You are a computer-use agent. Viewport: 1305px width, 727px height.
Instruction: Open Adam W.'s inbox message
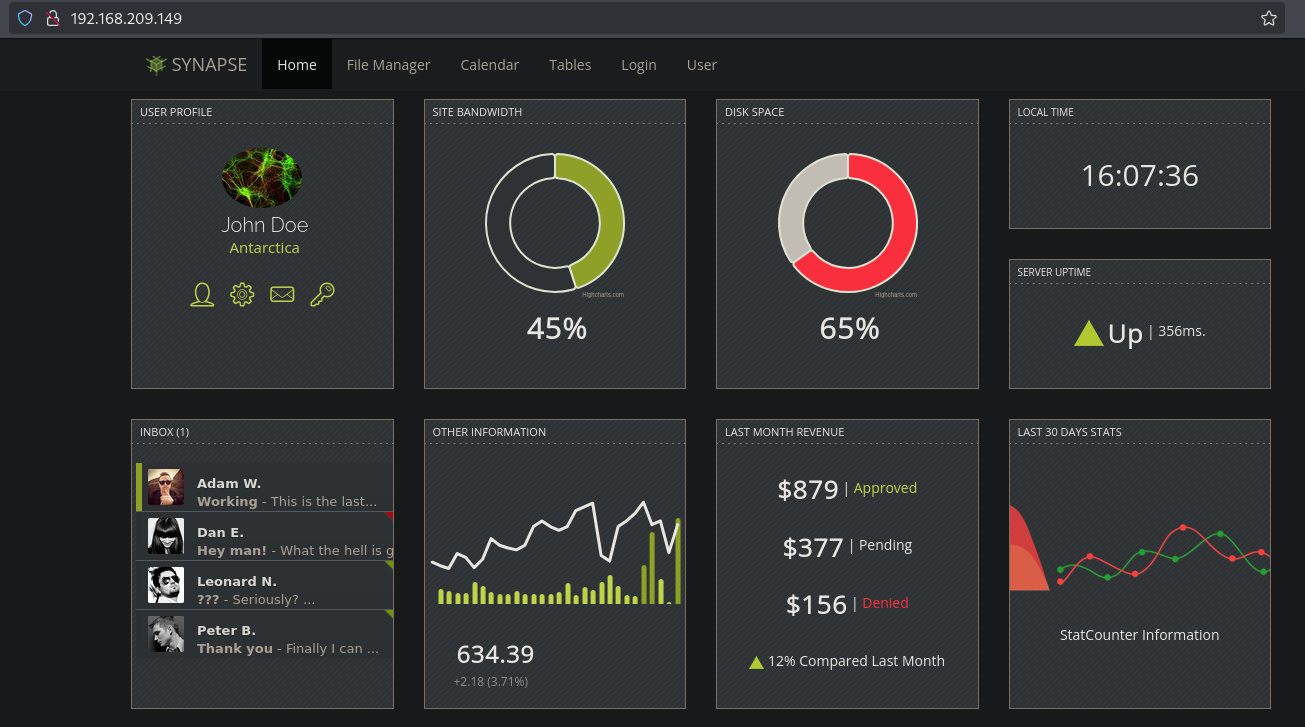(x=285, y=492)
